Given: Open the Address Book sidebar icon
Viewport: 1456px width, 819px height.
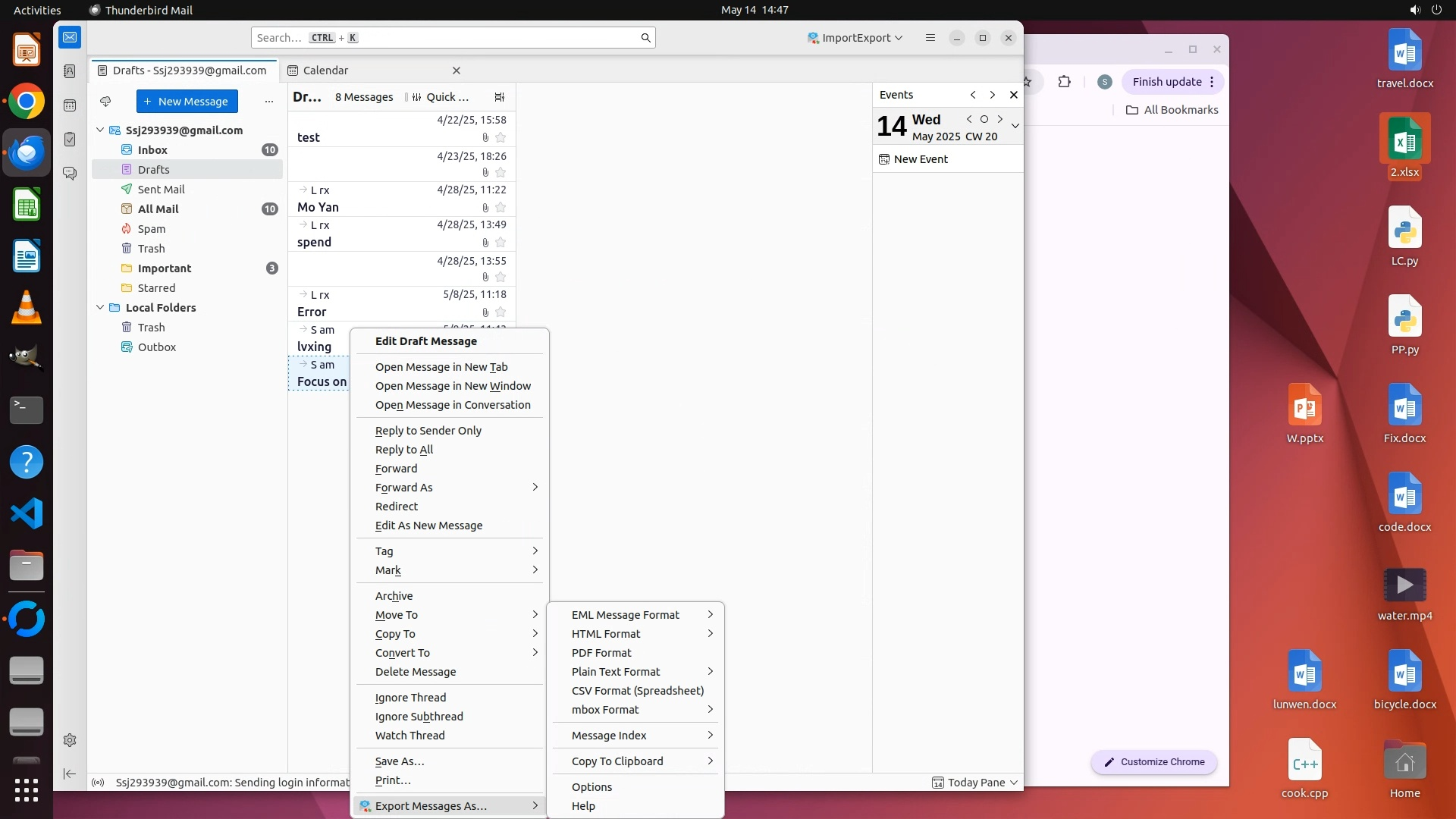Looking at the screenshot, I should point(70,71).
